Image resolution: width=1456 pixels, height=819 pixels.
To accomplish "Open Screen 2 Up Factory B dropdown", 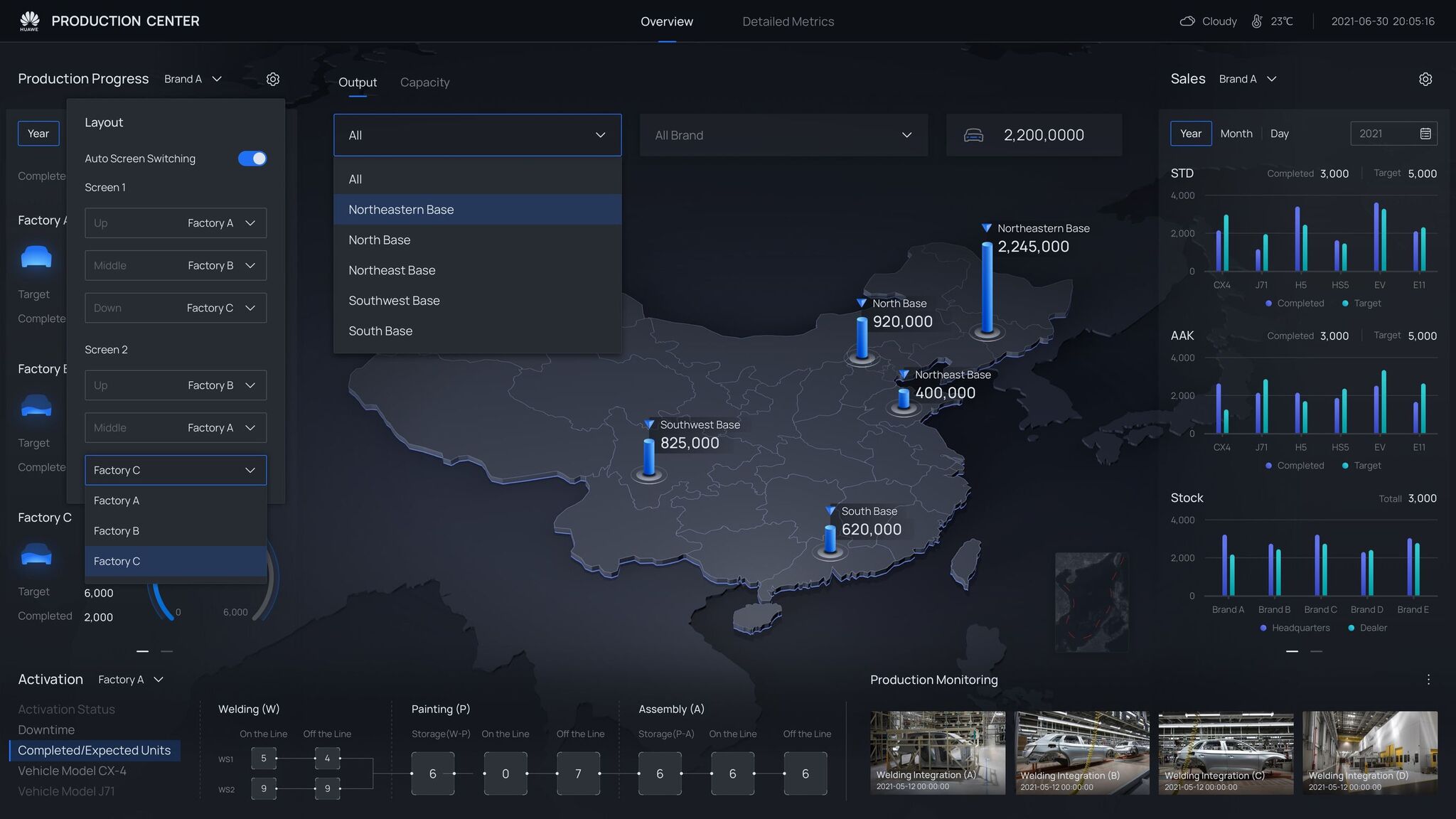I will pos(176,385).
